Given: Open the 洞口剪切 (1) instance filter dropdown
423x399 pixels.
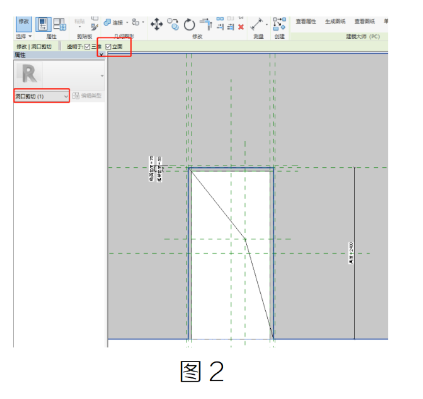Looking at the screenshot, I should point(42,96).
